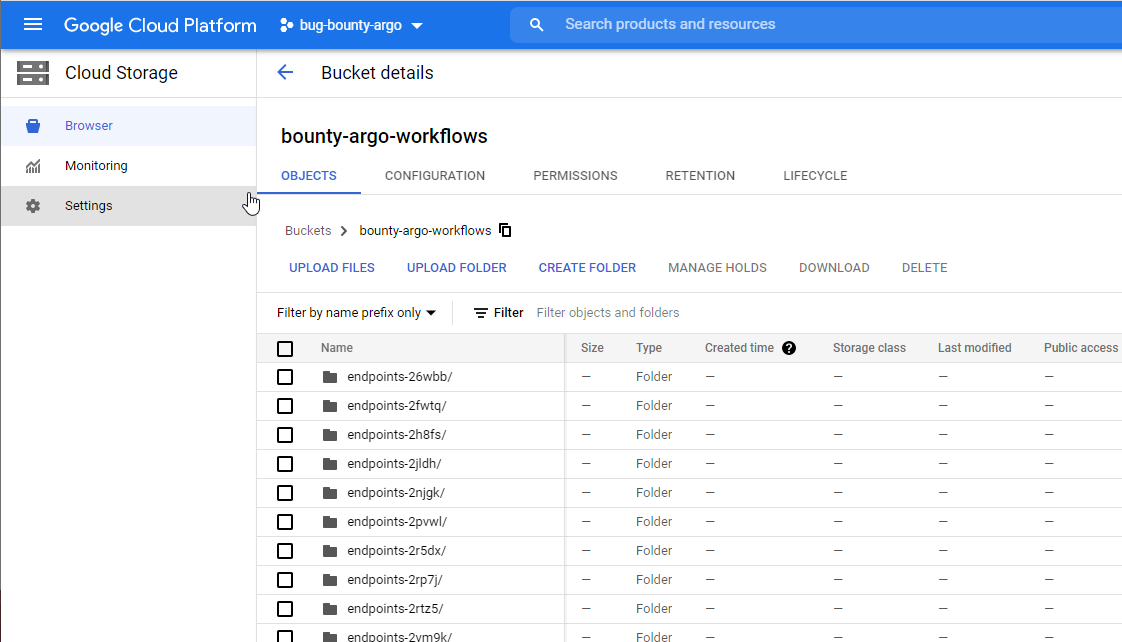
Task: Open the endpoints-2fwtq/ folder link
Action: click(396, 406)
